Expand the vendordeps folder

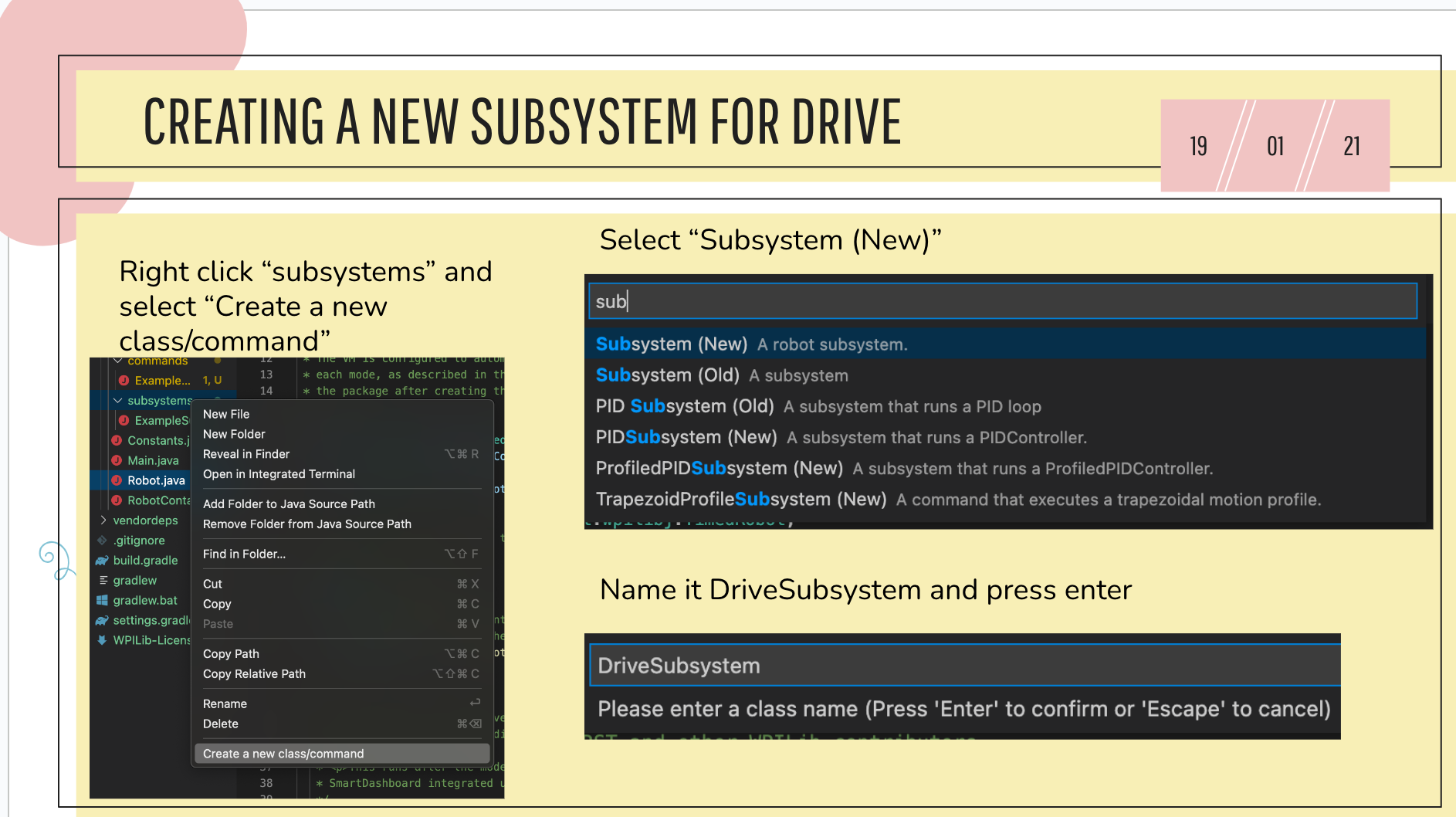point(102,520)
